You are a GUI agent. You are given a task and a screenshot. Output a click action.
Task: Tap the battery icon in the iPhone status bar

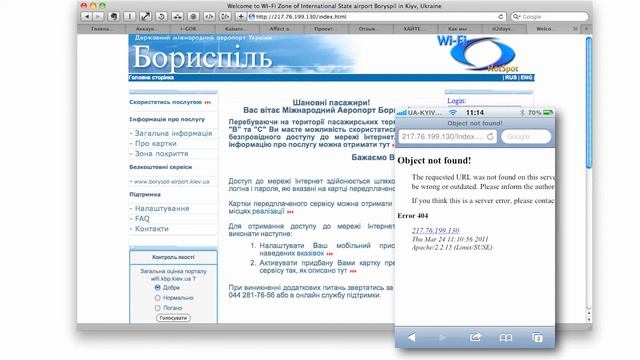[x=548, y=112]
